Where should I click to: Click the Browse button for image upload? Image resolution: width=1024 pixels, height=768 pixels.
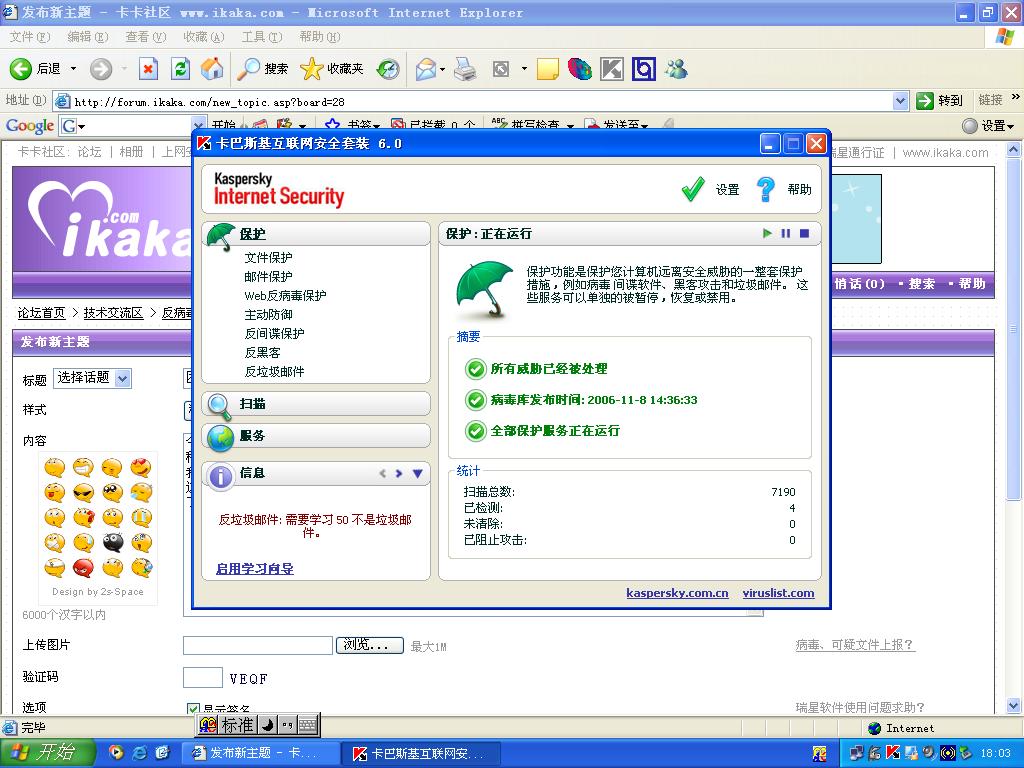[x=370, y=645]
